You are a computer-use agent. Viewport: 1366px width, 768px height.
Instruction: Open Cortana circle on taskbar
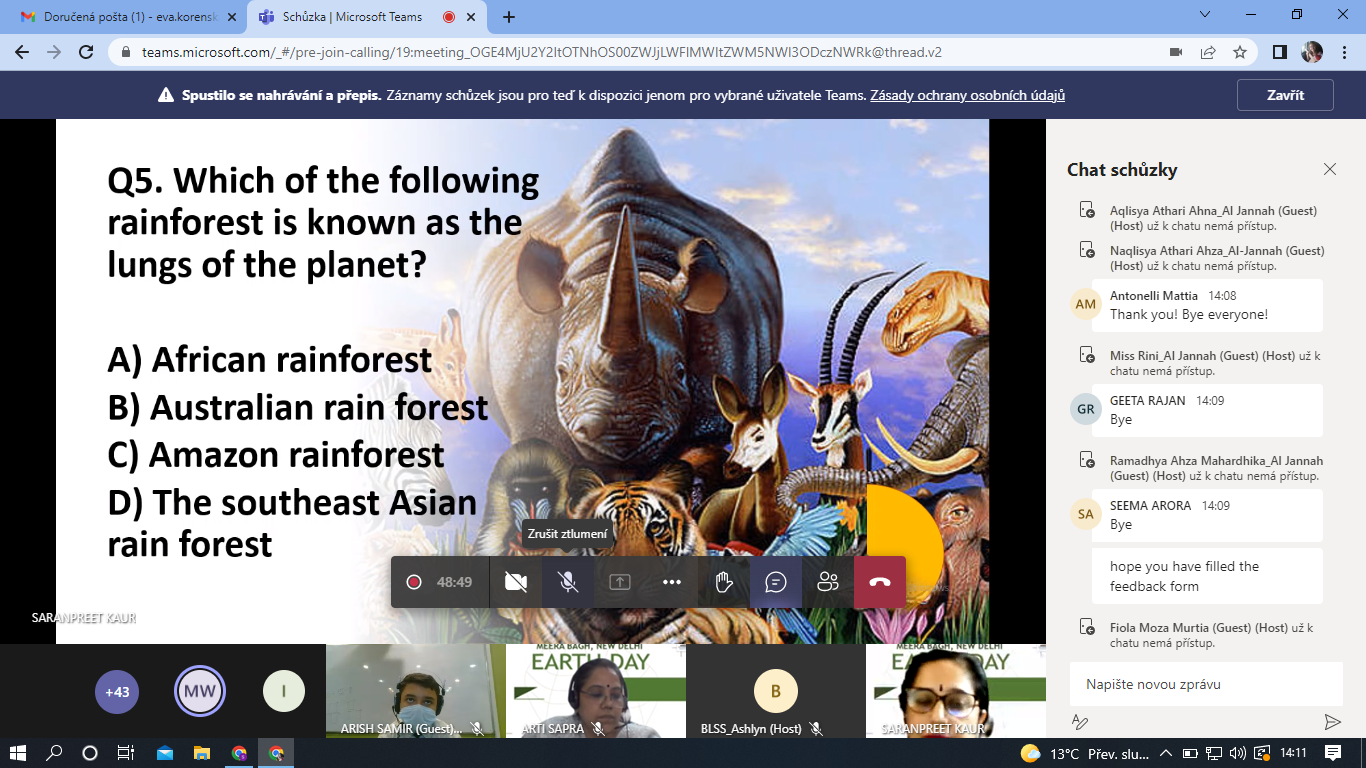[x=90, y=753]
